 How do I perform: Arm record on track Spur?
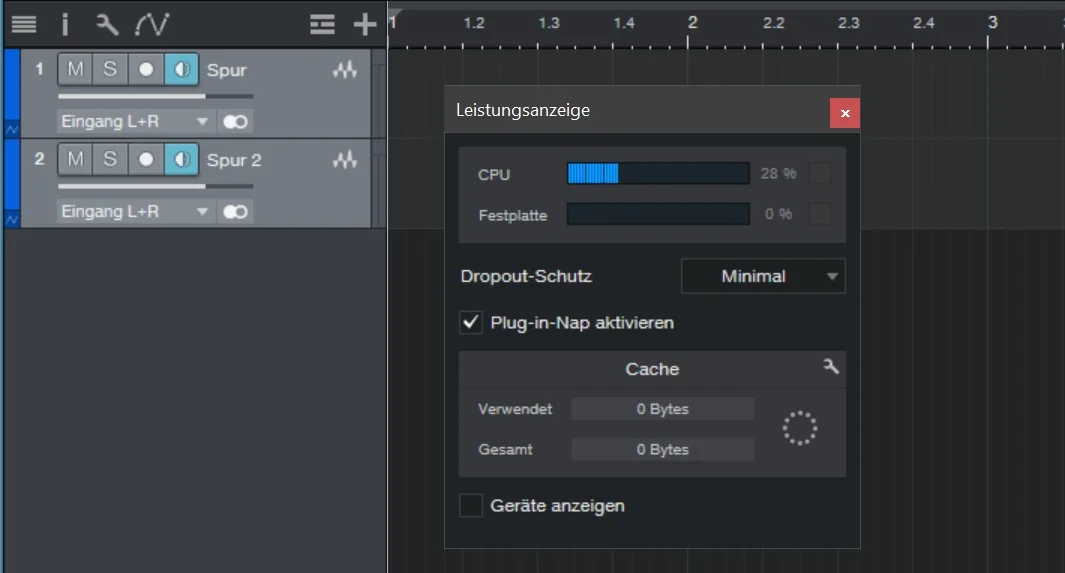tap(145, 69)
